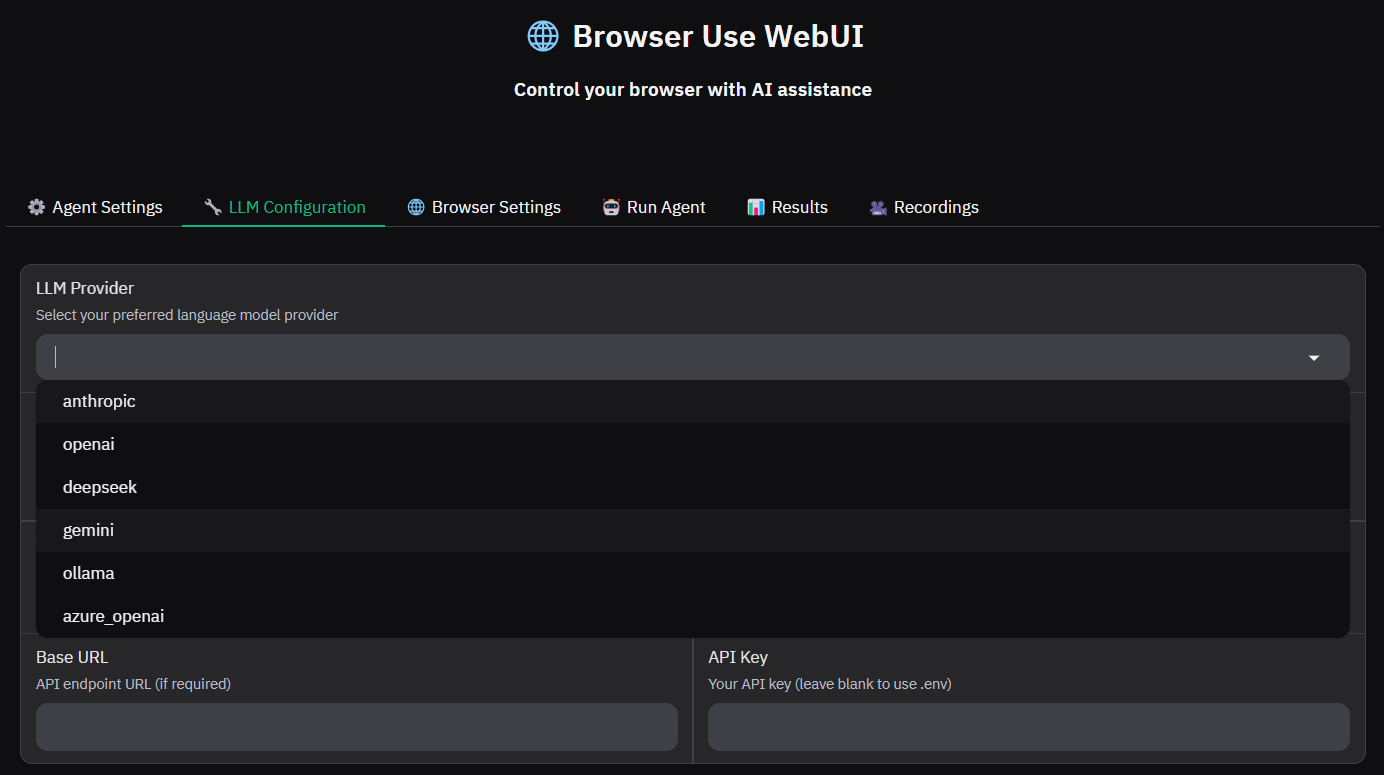Image resolution: width=1384 pixels, height=775 pixels.
Task: Click 'Control your browser with AI assistance' subtitle
Action: pyautogui.click(x=693, y=90)
